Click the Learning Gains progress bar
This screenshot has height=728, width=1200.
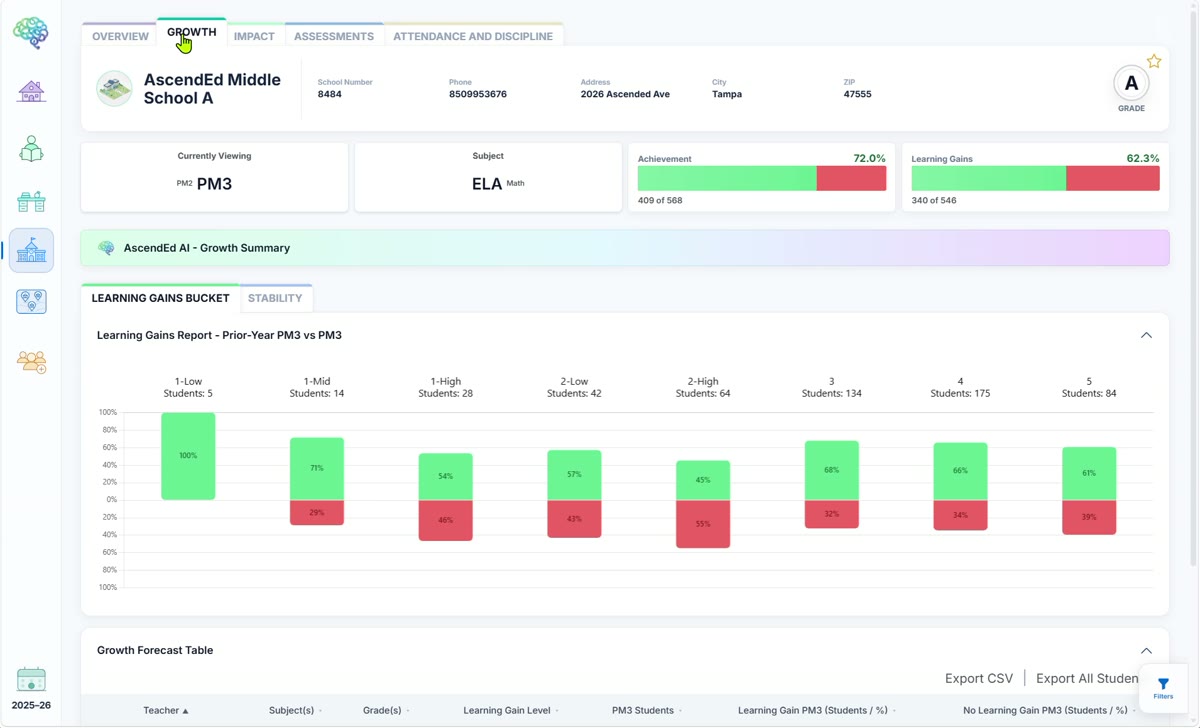[x=1035, y=178]
